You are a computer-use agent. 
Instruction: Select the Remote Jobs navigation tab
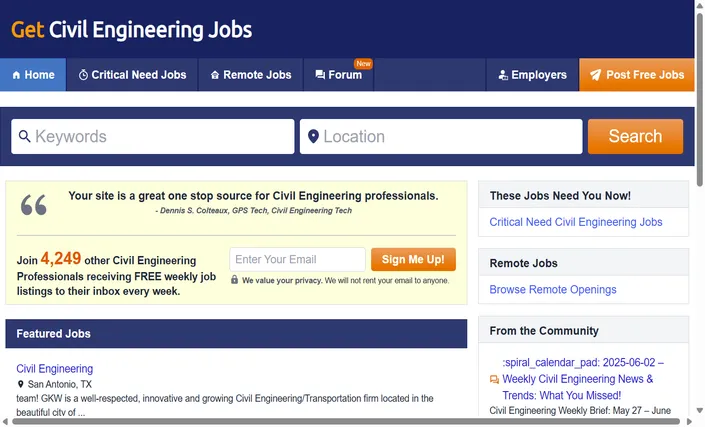pos(251,75)
